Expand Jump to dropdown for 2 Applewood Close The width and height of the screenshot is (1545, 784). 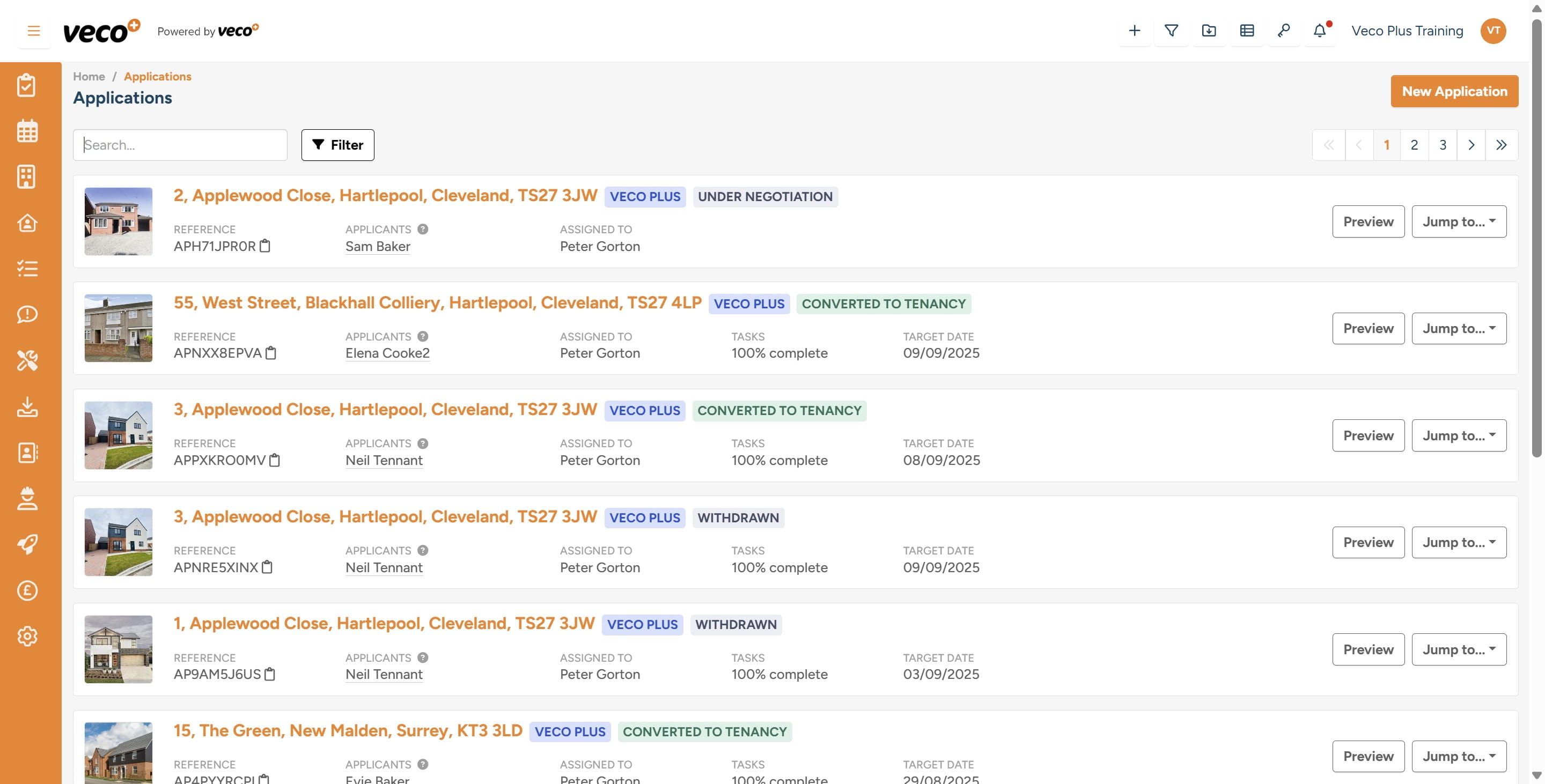pyautogui.click(x=1459, y=222)
